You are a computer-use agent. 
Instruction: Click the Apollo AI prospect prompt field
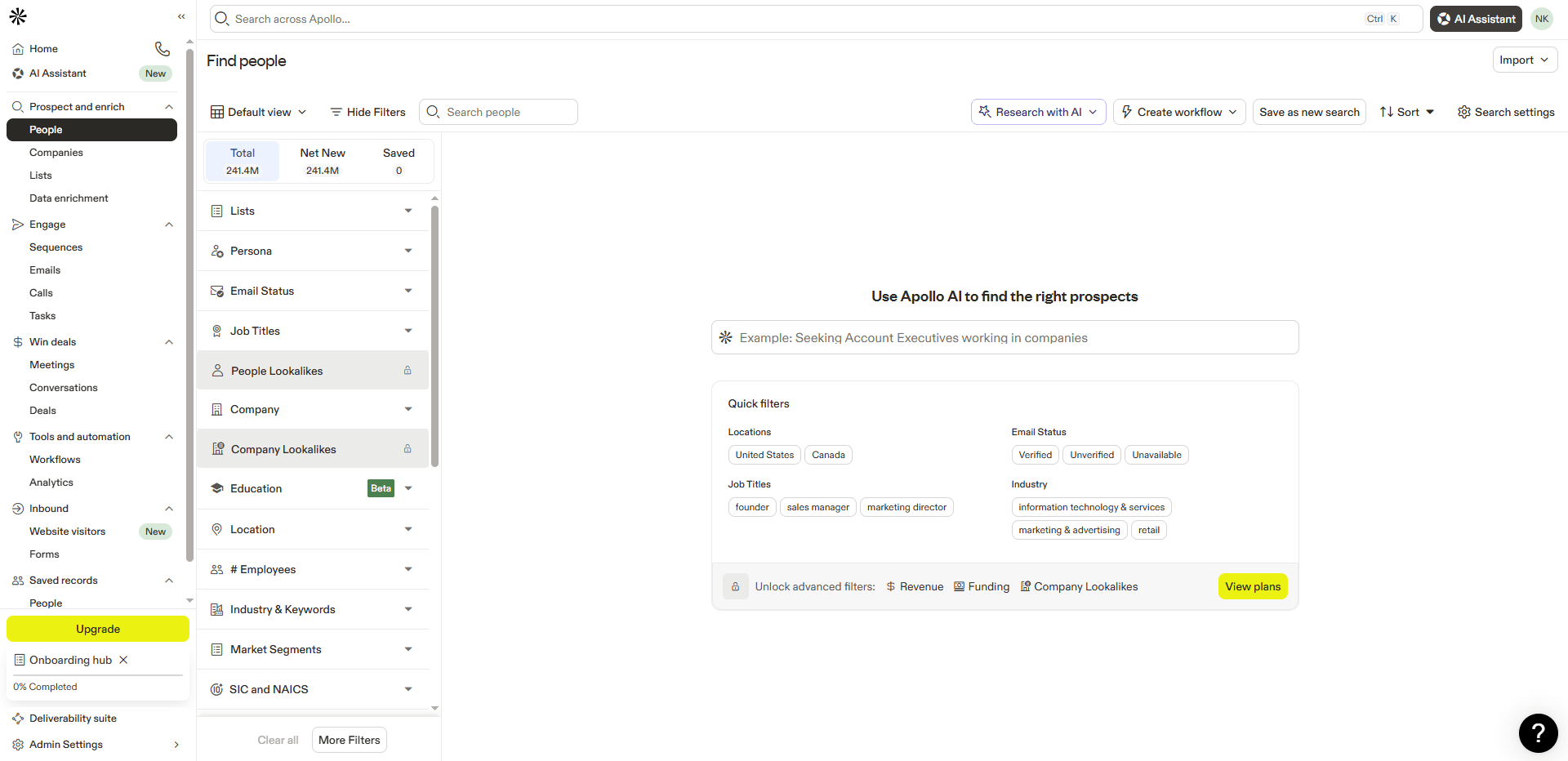1004,337
